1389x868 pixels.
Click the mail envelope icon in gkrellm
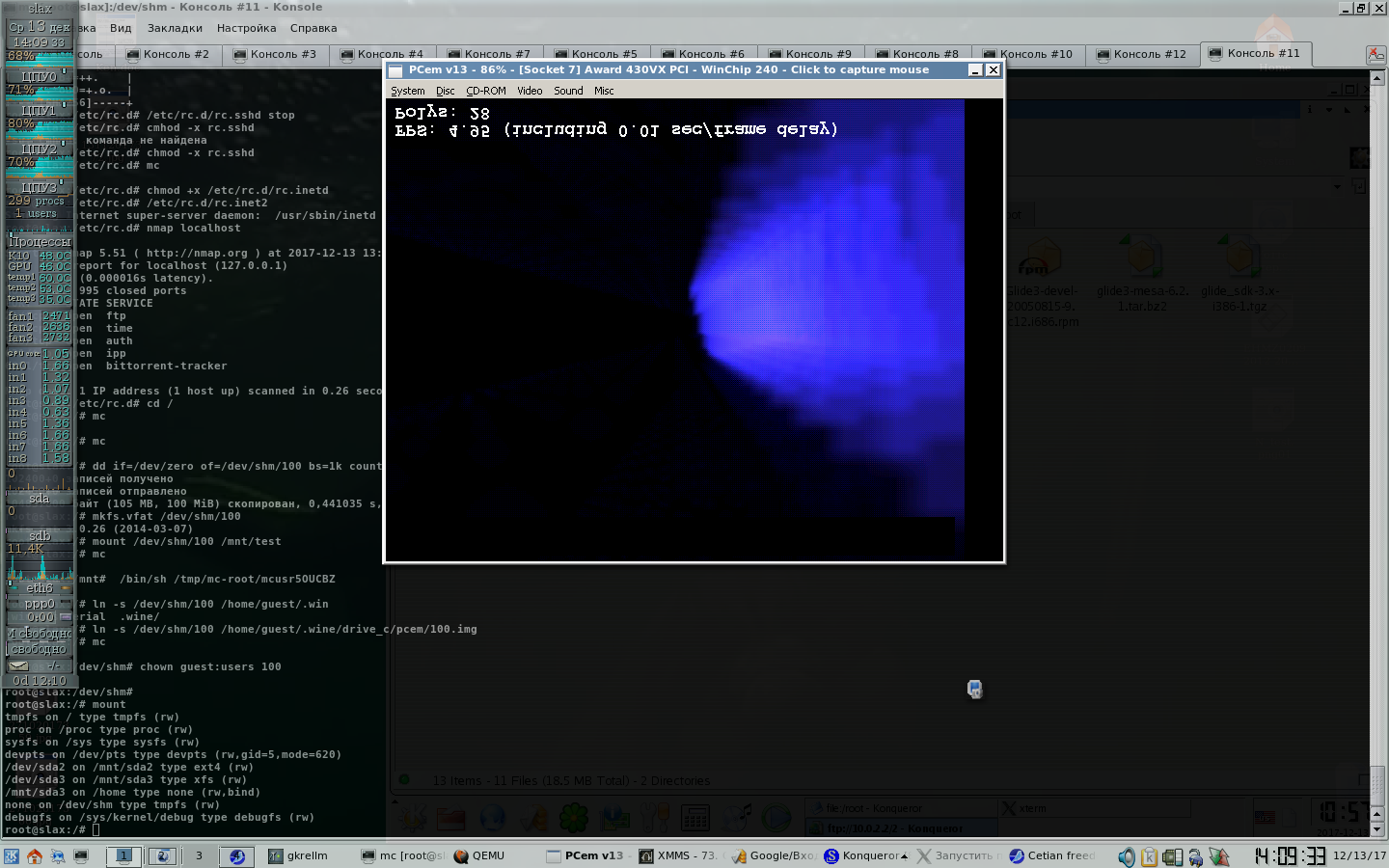click(19, 665)
